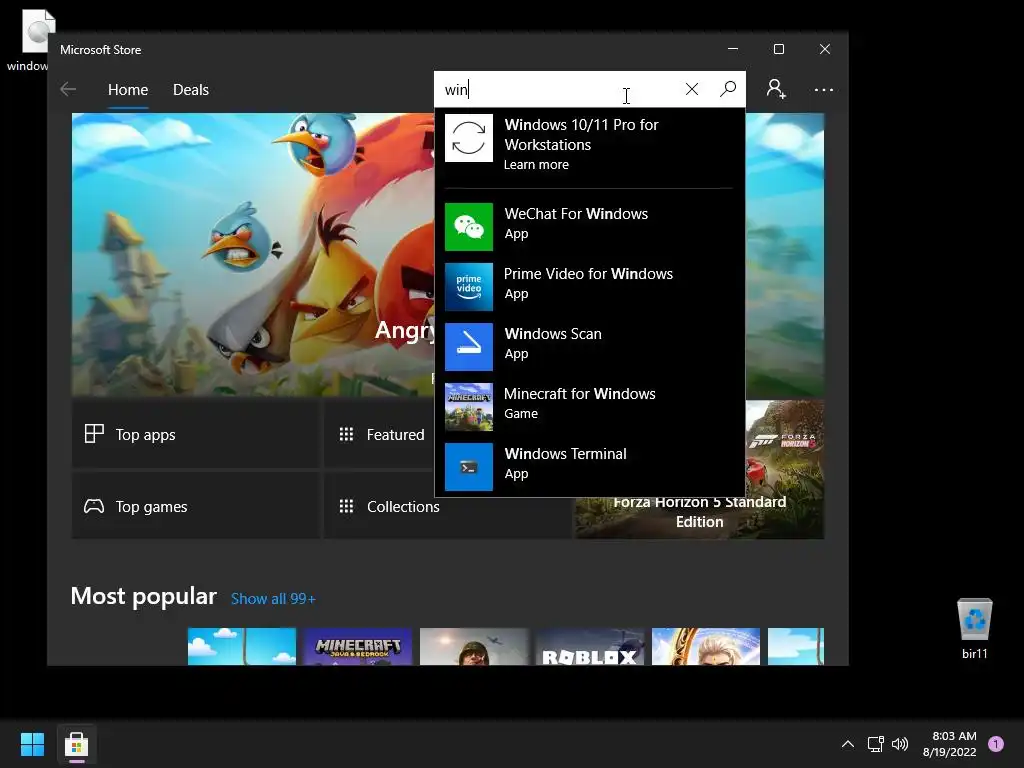Select Windows Scan suggestion text
The height and width of the screenshot is (768, 1024).
coord(553,334)
